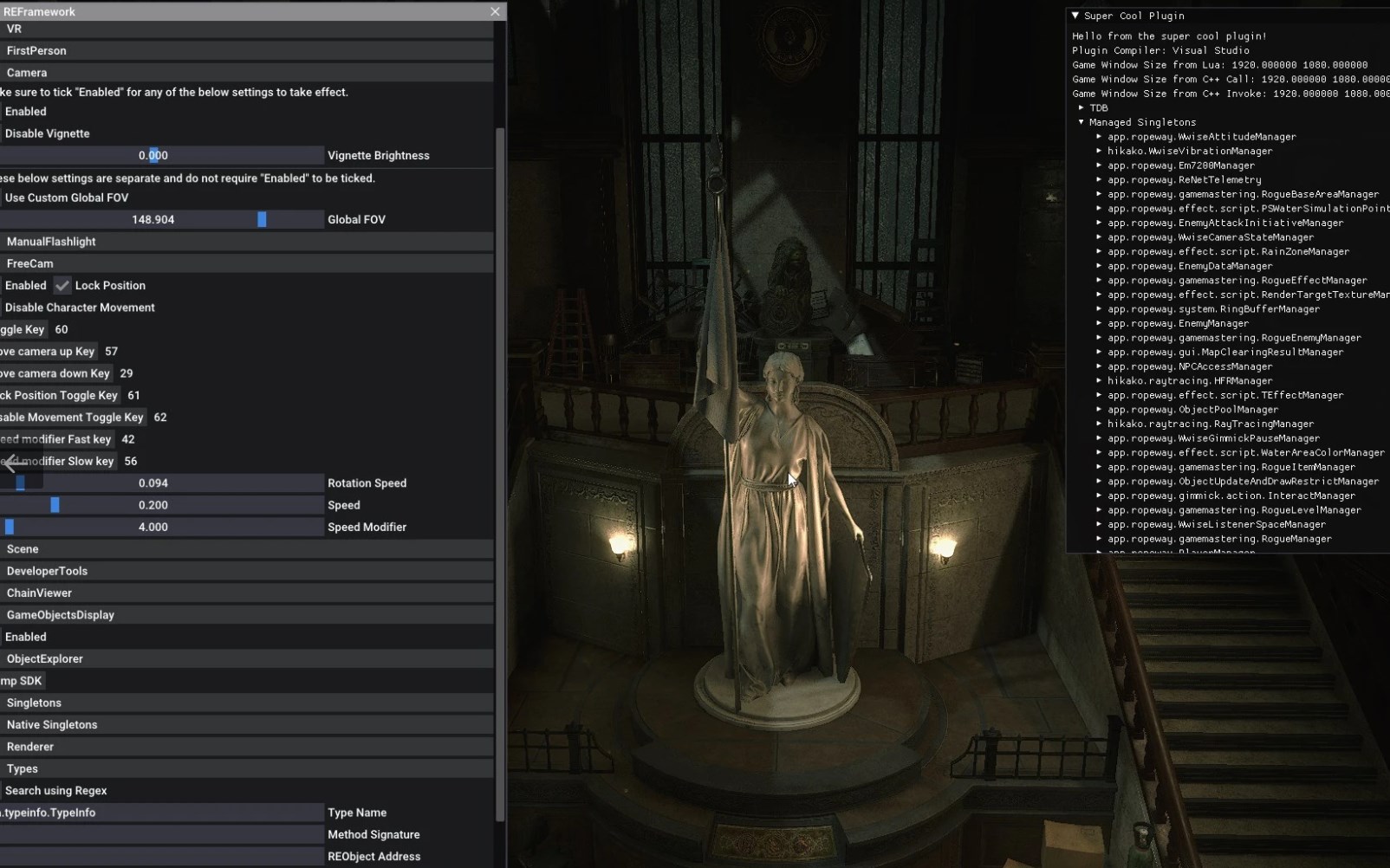Expand hikako.raytracing.HFRManager node
The image size is (1390, 868).
click(1099, 381)
